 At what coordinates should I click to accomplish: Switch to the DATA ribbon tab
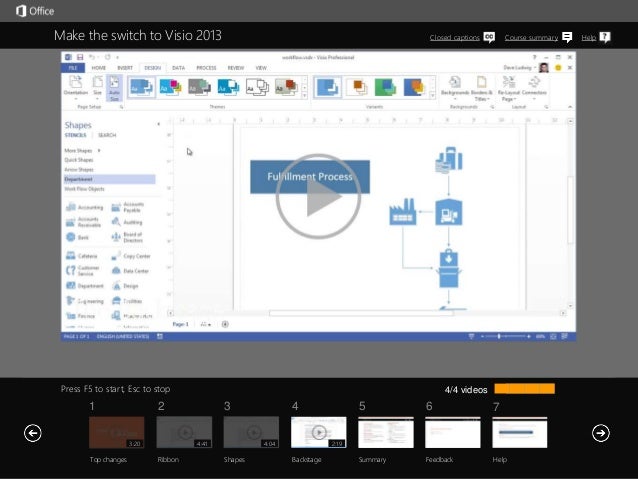click(x=178, y=68)
